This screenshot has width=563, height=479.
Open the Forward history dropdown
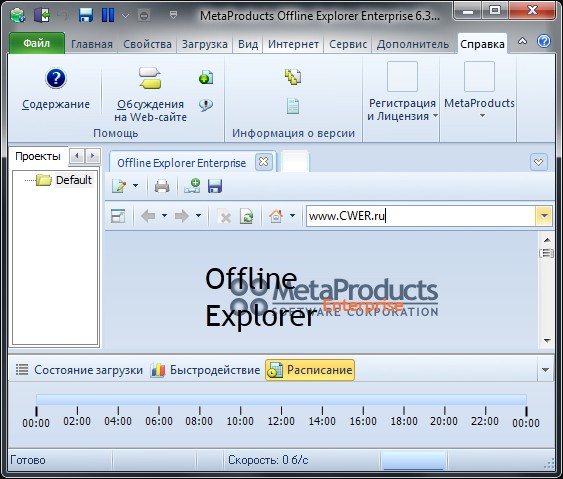click(x=198, y=215)
